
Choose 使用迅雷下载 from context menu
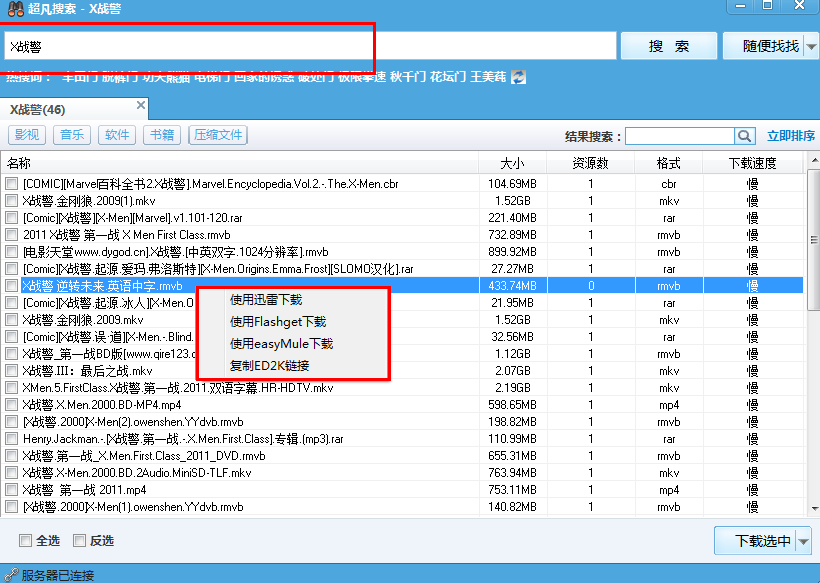[x=266, y=300]
